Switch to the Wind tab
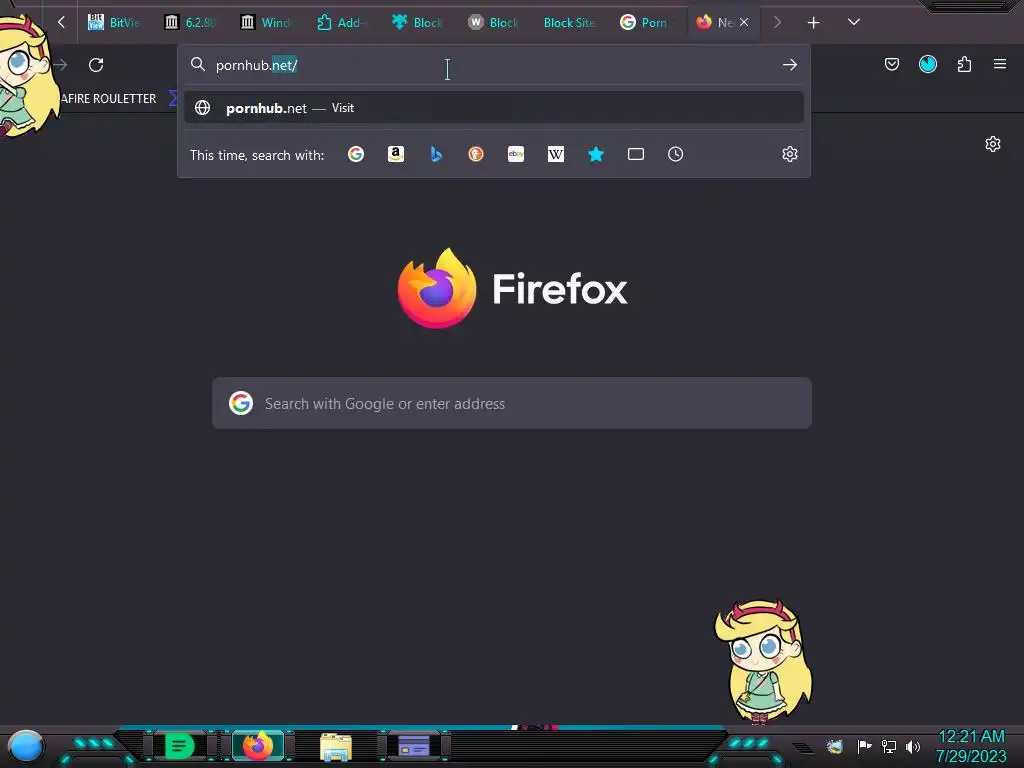1024x768 pixels. (x=266, y=23)
